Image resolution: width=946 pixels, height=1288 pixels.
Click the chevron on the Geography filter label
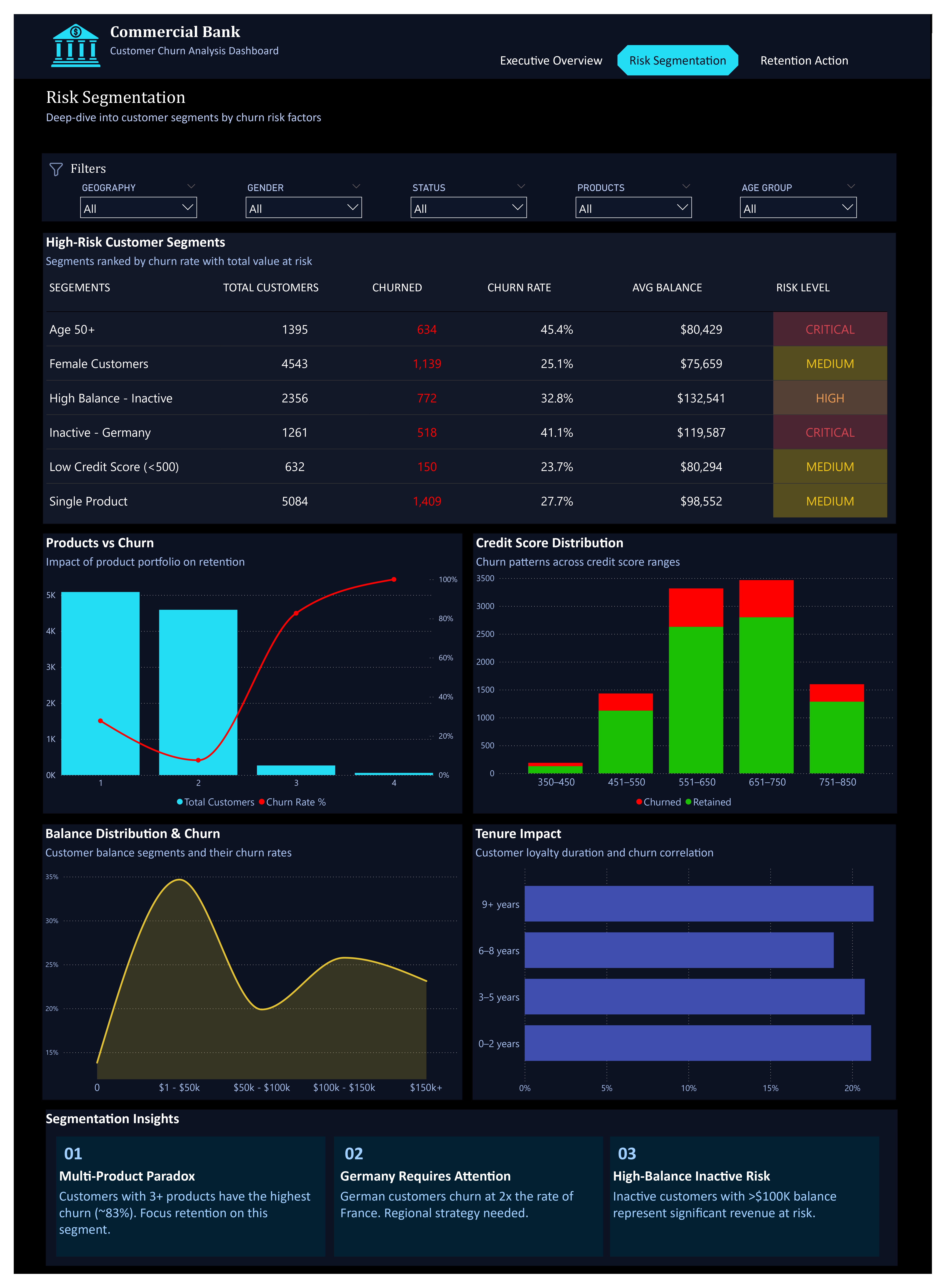click(191, 186)
